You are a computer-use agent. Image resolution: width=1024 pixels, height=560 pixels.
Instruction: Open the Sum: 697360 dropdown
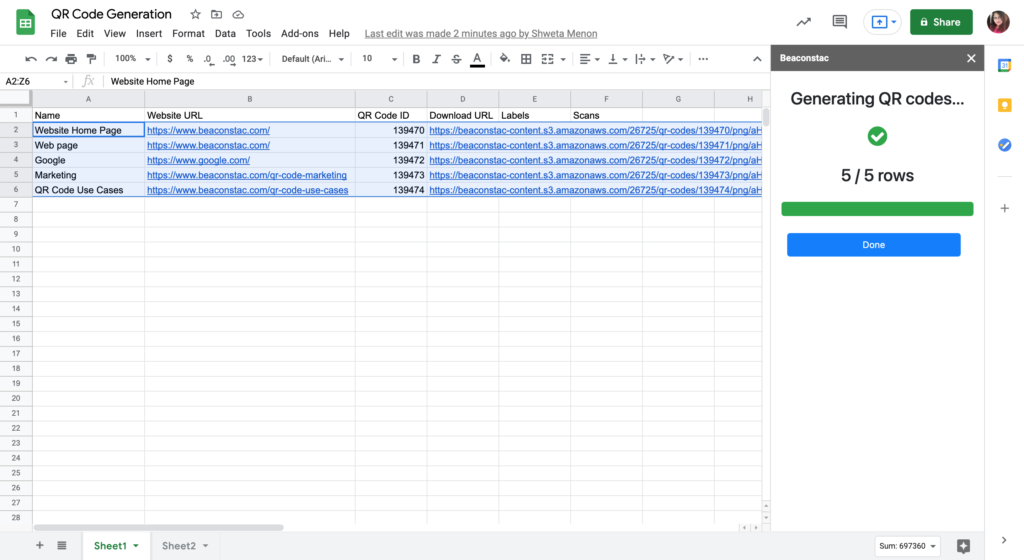907,546
